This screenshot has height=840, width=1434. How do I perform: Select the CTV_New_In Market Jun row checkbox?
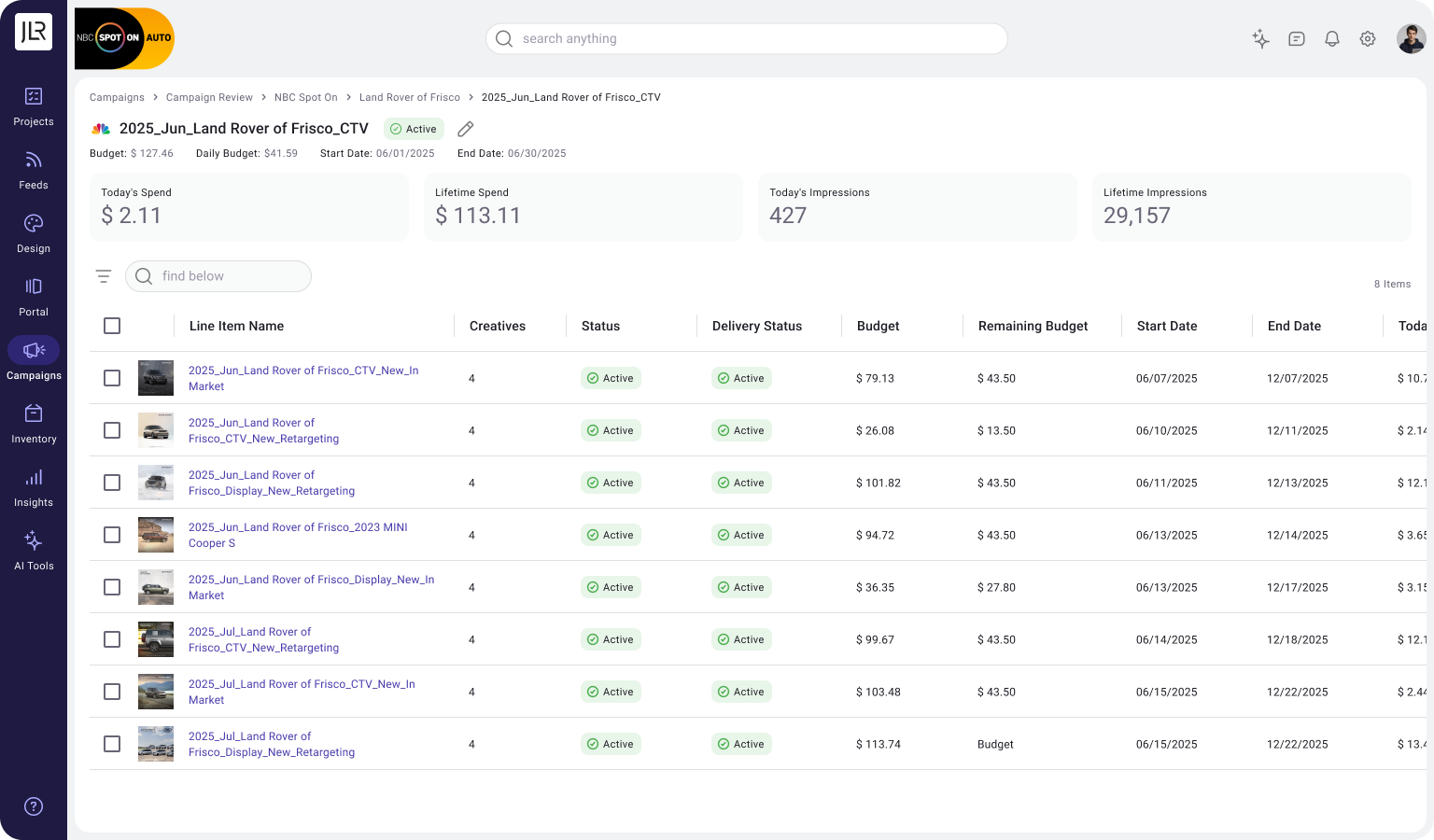[112, 378]
